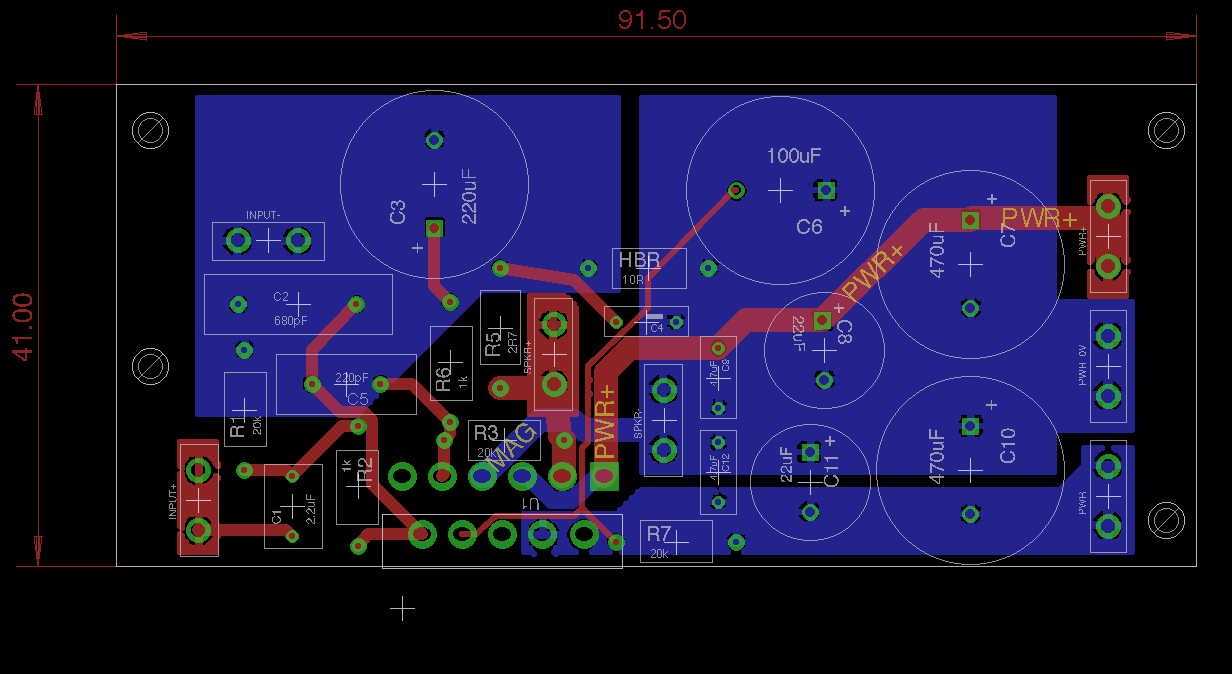Click the top-right mounting hole
The width and height of the screenshot is (1232, 674).
pos(1166,130)
